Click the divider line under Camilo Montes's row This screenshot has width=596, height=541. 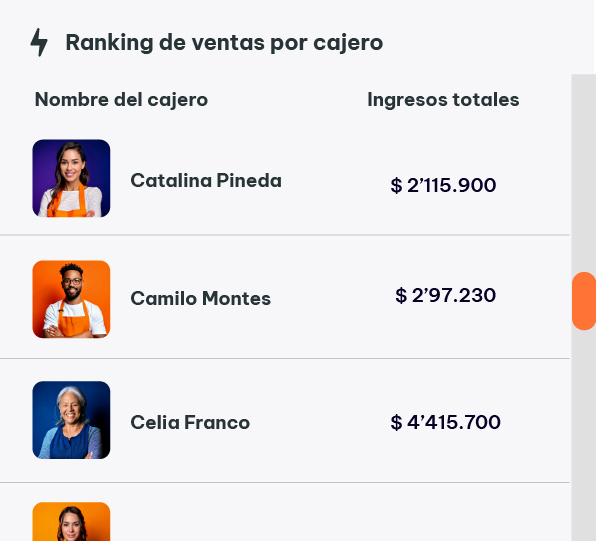(285, 358)
